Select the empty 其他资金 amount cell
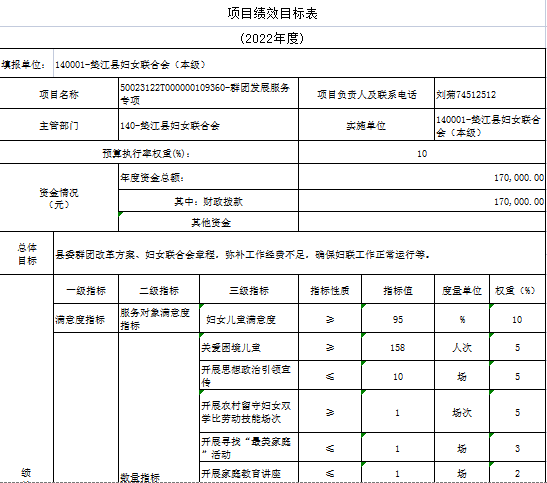The image size is (547, 483). coord(422,222)
